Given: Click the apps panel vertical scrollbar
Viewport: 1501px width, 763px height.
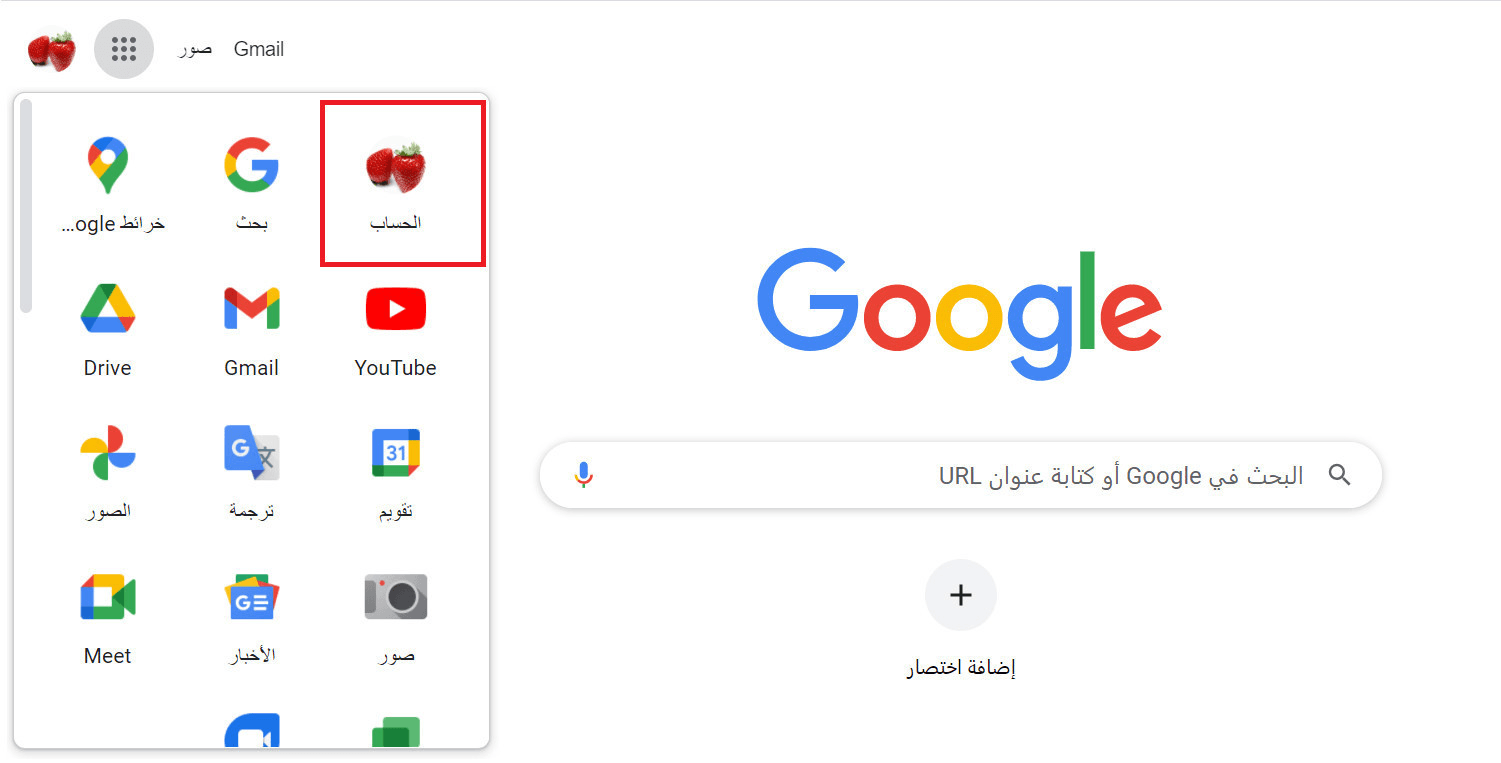Looking at the screenshot, I should 26,206.
